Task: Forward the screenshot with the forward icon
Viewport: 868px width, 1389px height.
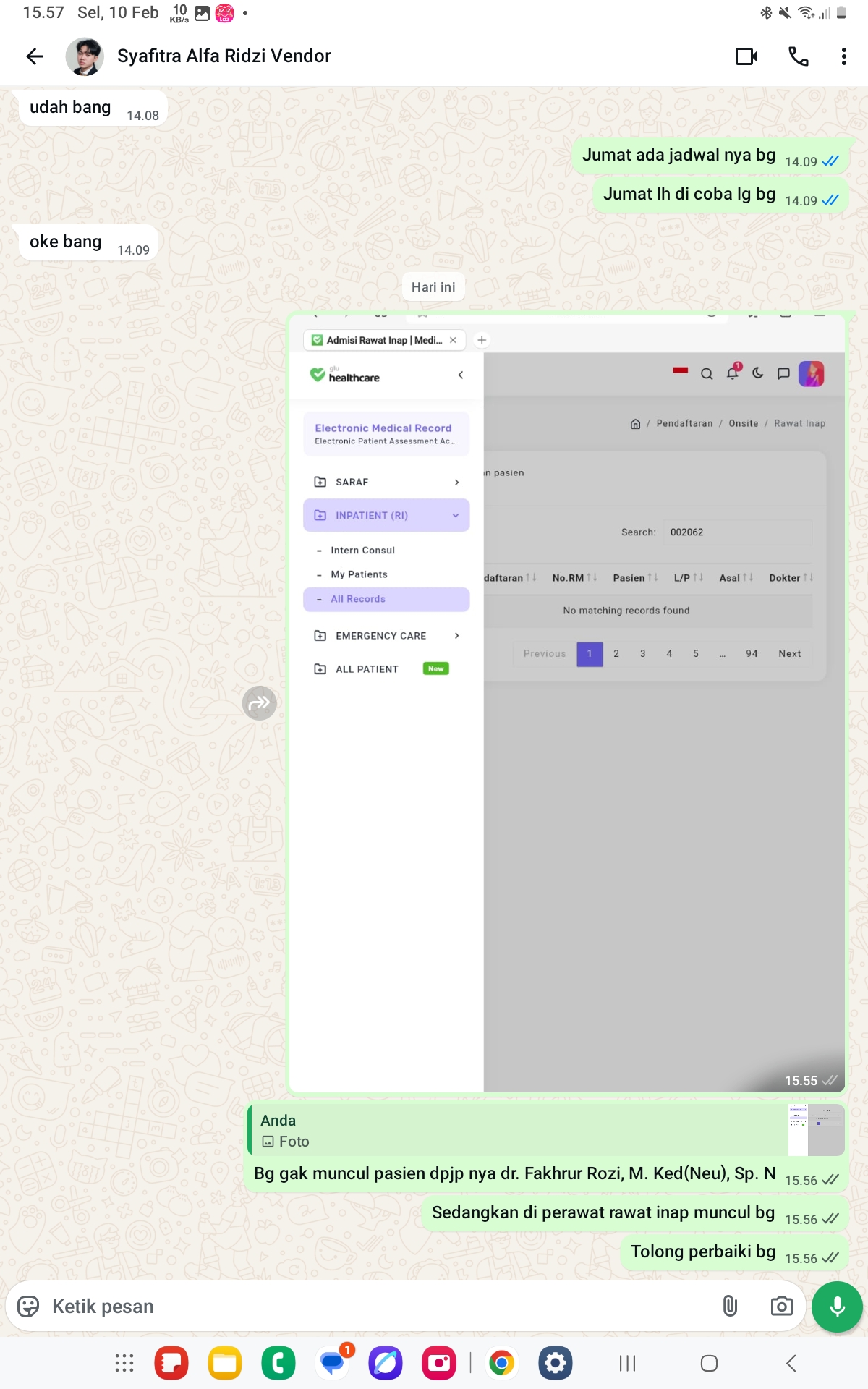Action: [x=259, y=702]
